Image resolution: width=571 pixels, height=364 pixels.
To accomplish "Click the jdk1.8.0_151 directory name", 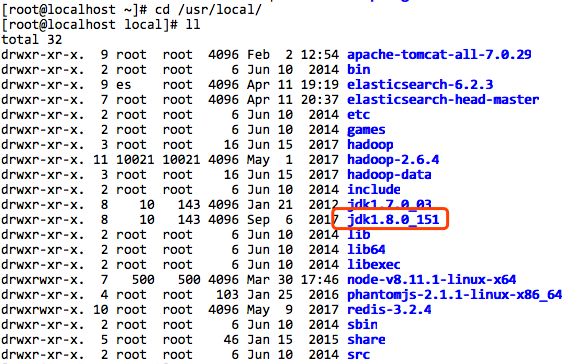I will pos(393,220).
